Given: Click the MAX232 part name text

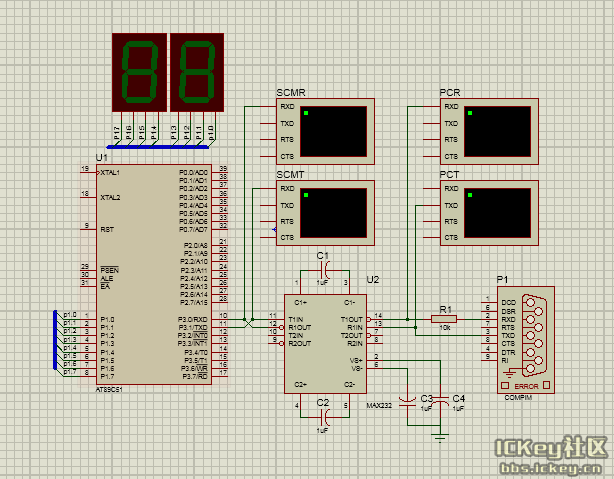Looking at the screenshot, I should 379,405.
